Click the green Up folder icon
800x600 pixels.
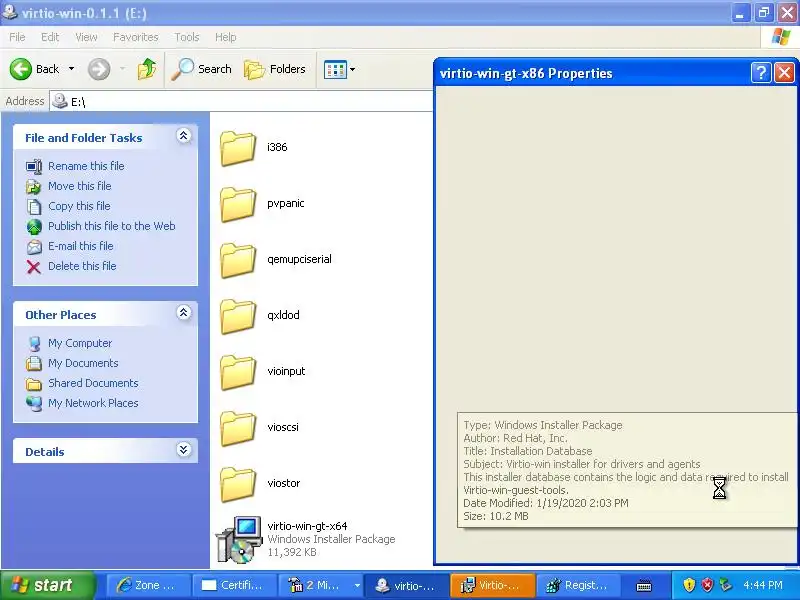146,69
